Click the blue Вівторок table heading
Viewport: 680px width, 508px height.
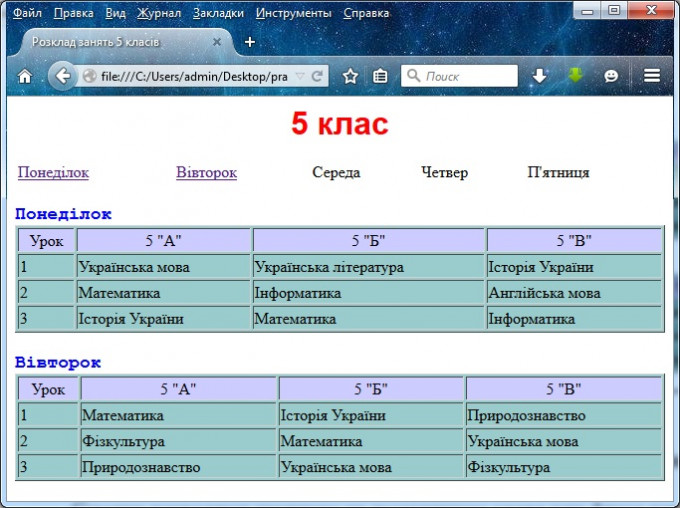coord(58,362)
